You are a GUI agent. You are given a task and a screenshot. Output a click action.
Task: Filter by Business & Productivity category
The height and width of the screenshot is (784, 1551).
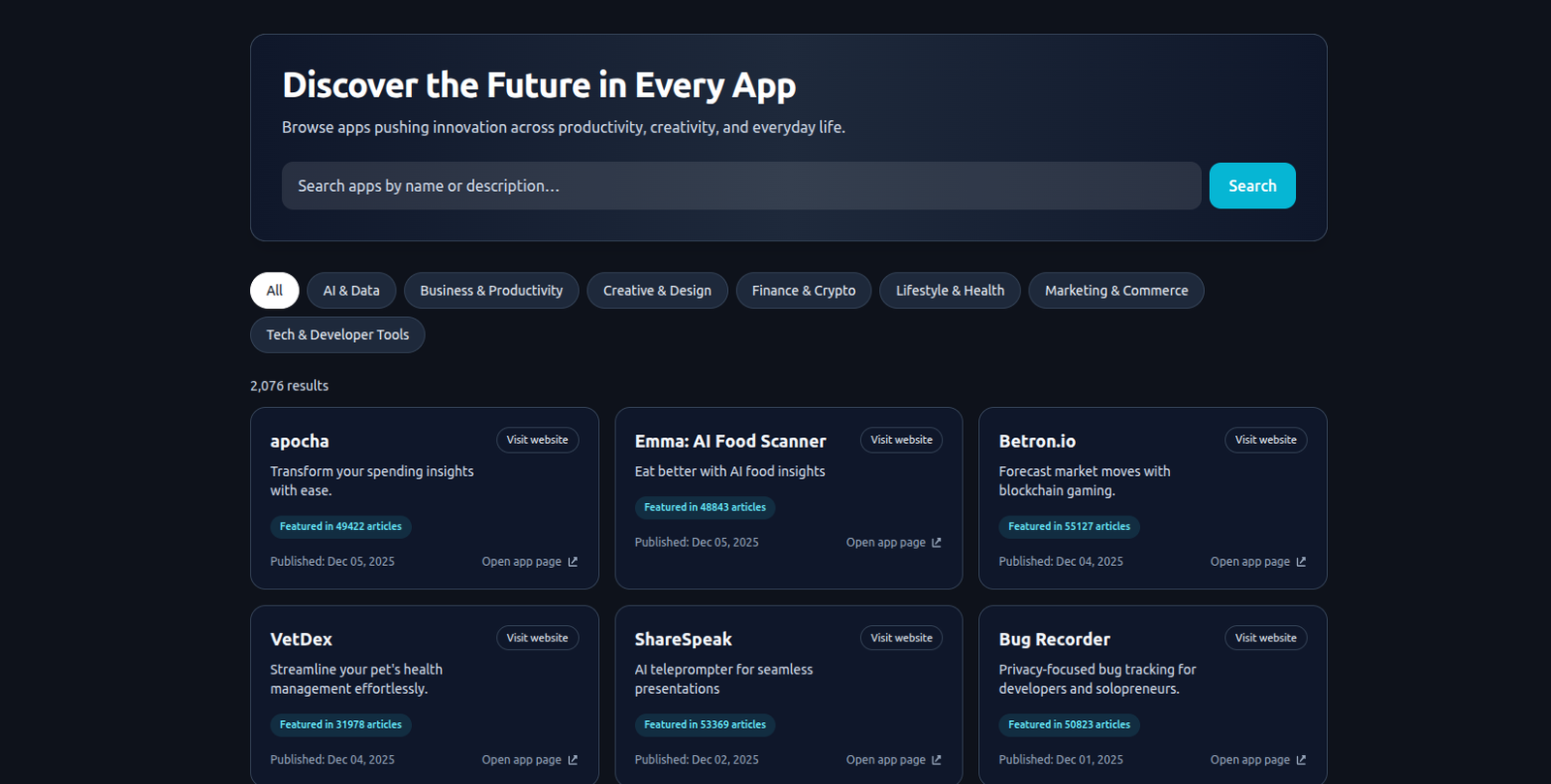[491, 291]
